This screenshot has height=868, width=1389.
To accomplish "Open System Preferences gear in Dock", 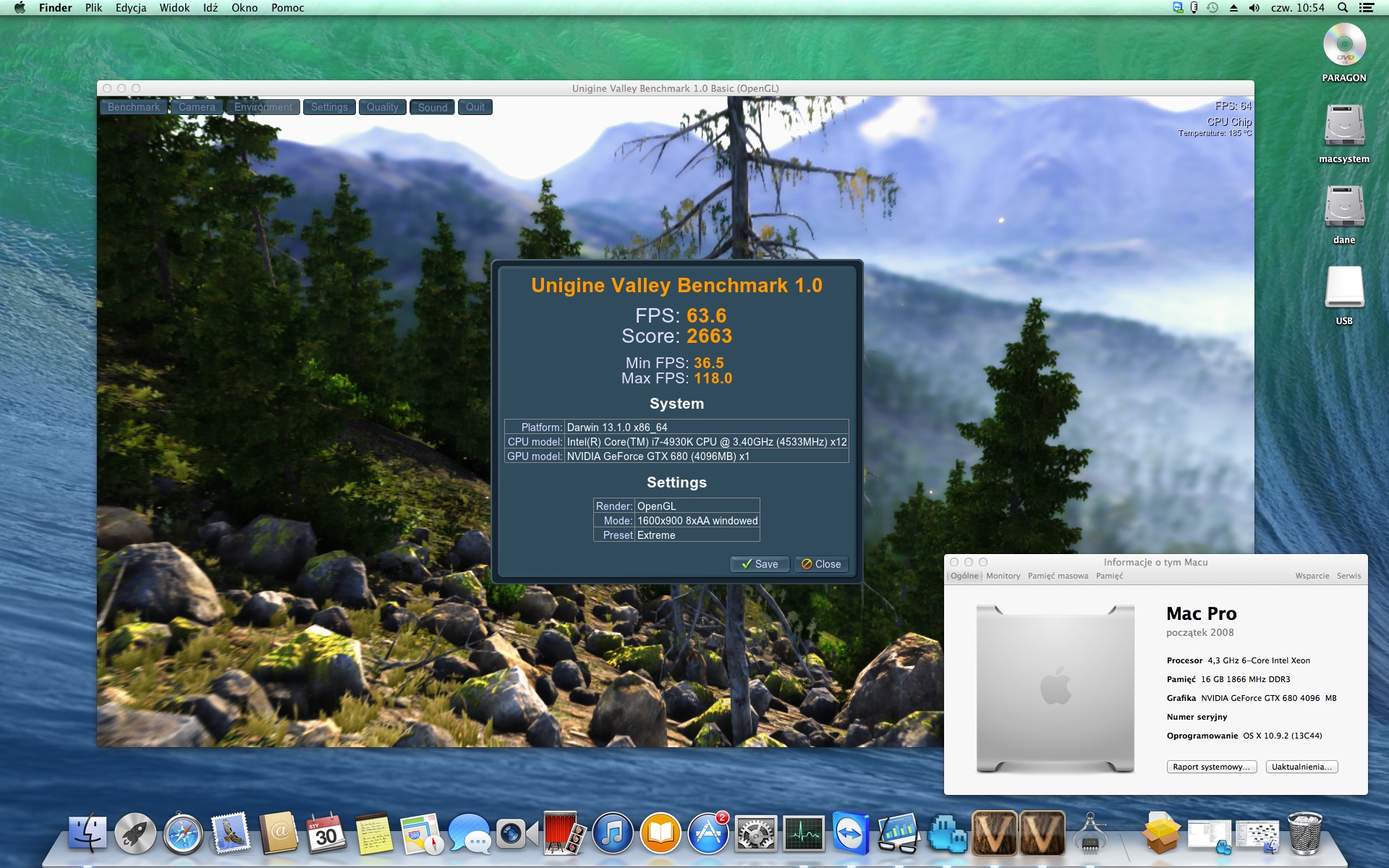I will pos(756,834).
